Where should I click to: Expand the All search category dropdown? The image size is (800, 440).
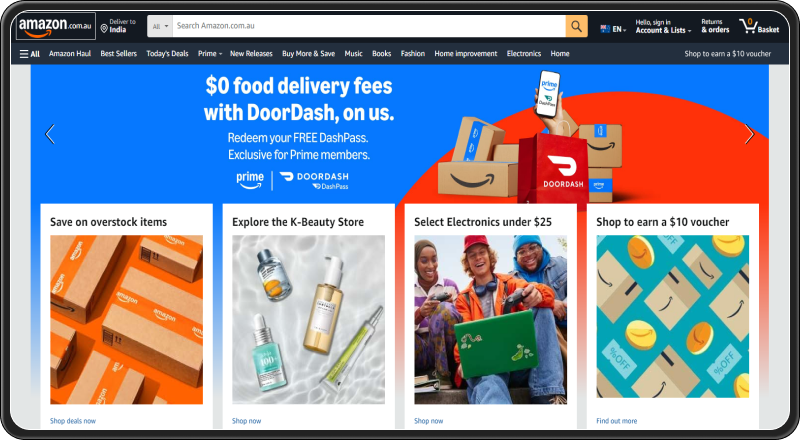pyautogui.click(x=160, y=26)
